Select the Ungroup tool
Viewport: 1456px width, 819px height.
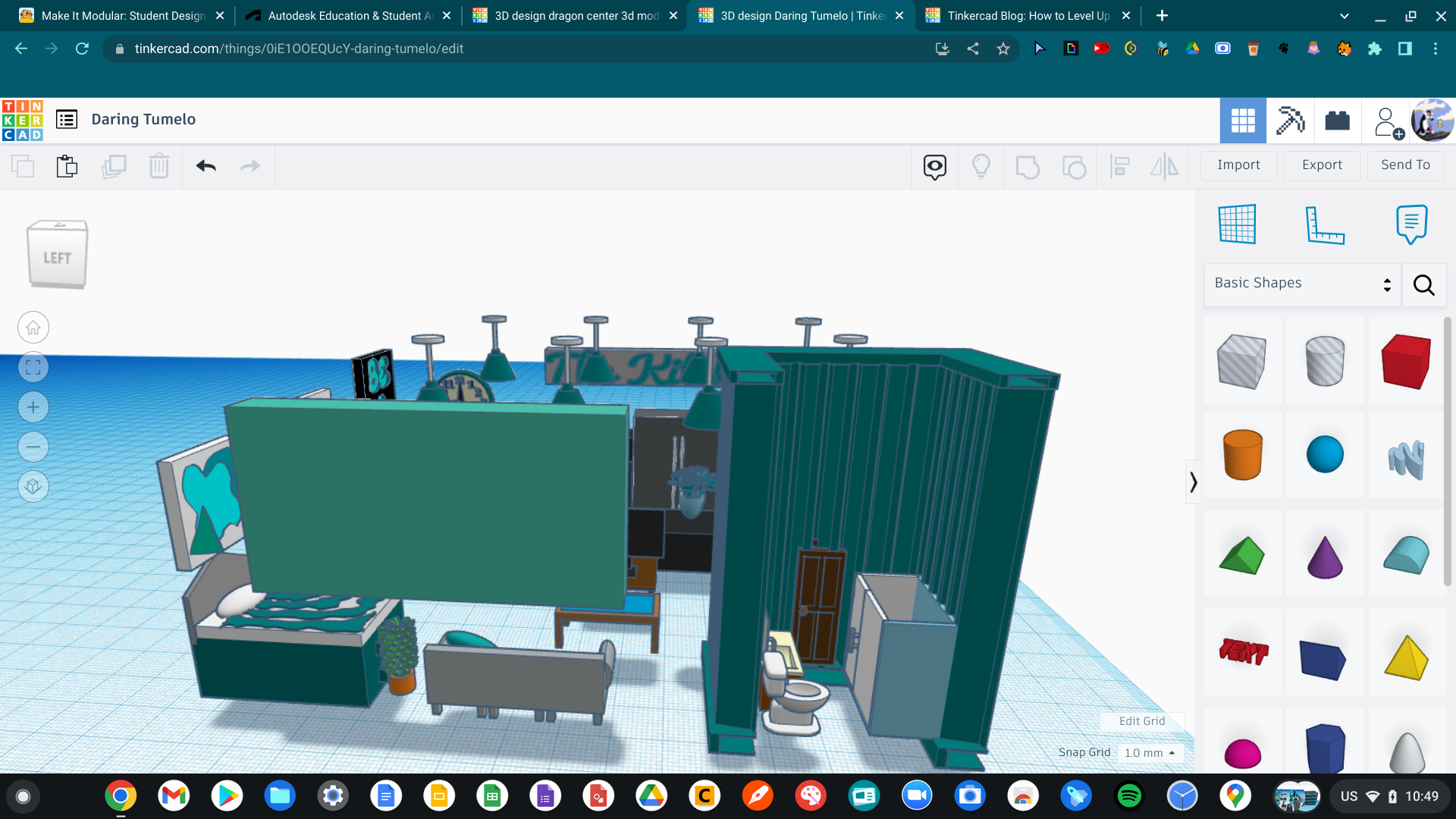coord(1074,166)
